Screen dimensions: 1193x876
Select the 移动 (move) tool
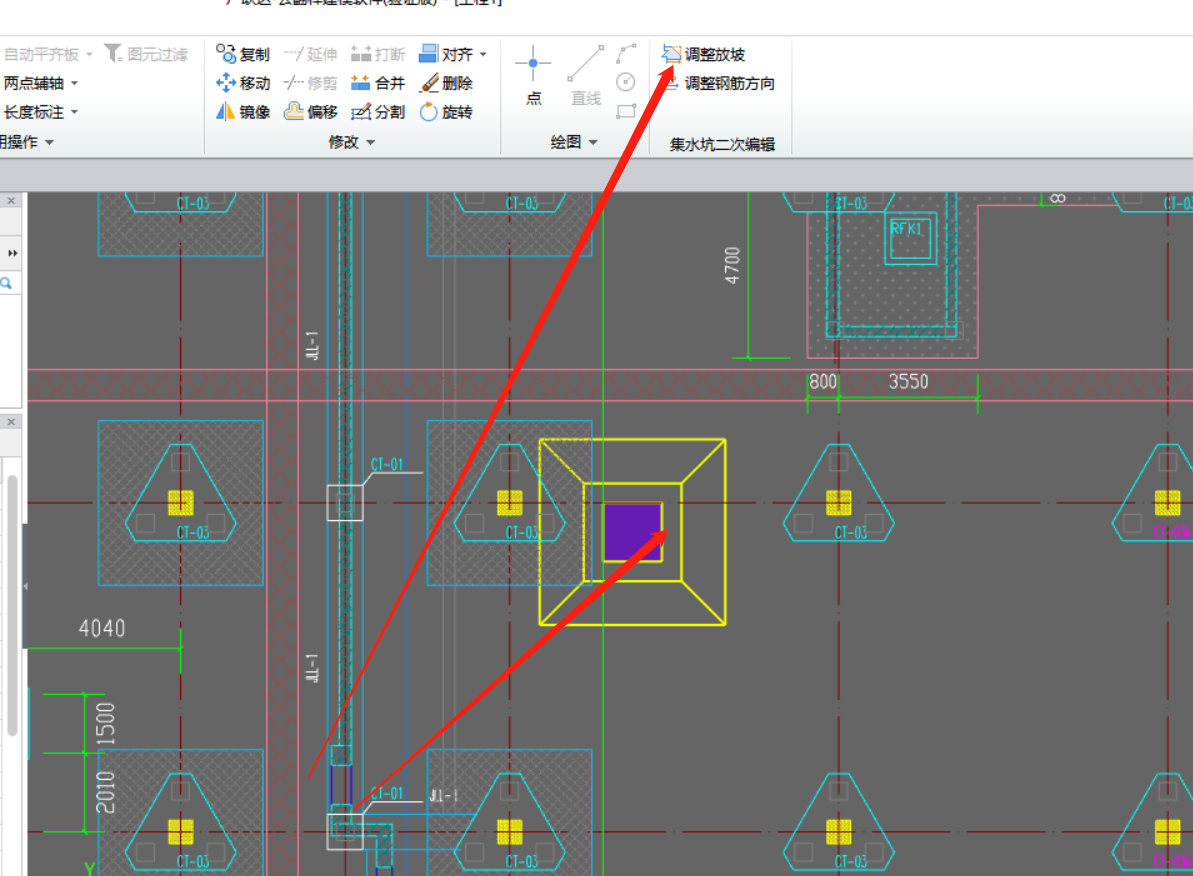[243, 83]
